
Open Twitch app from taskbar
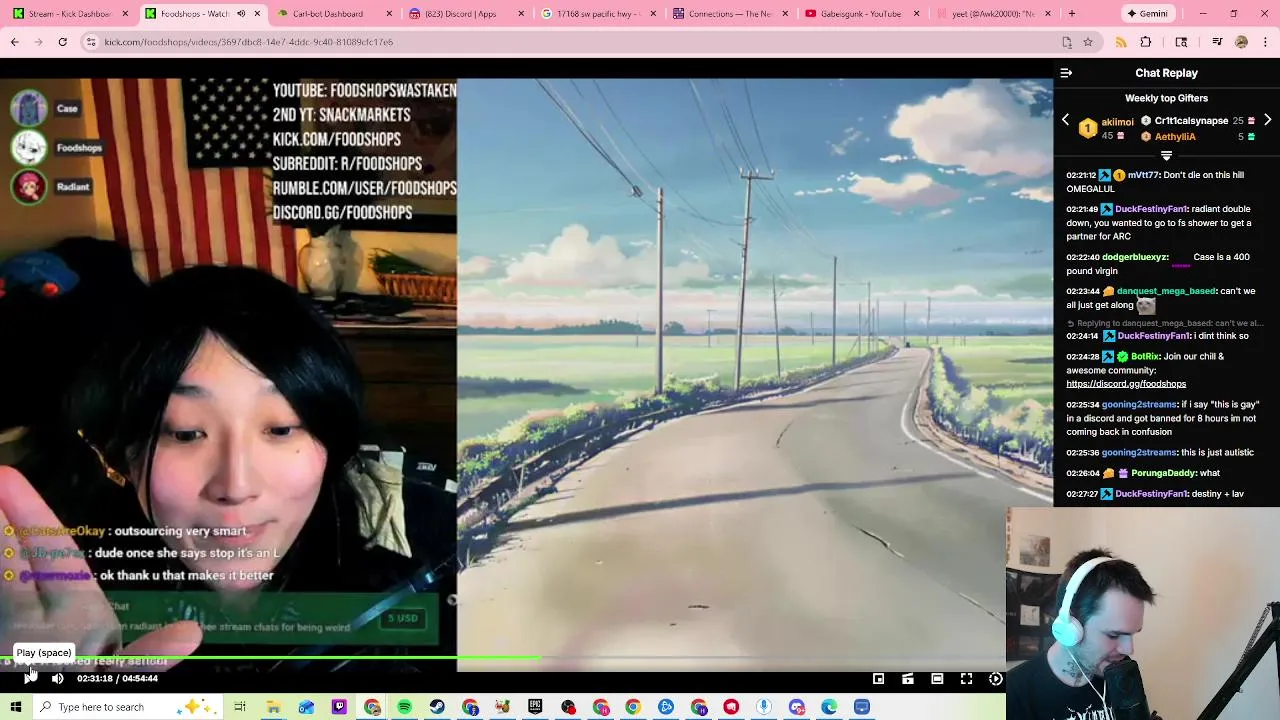point(339,707)
